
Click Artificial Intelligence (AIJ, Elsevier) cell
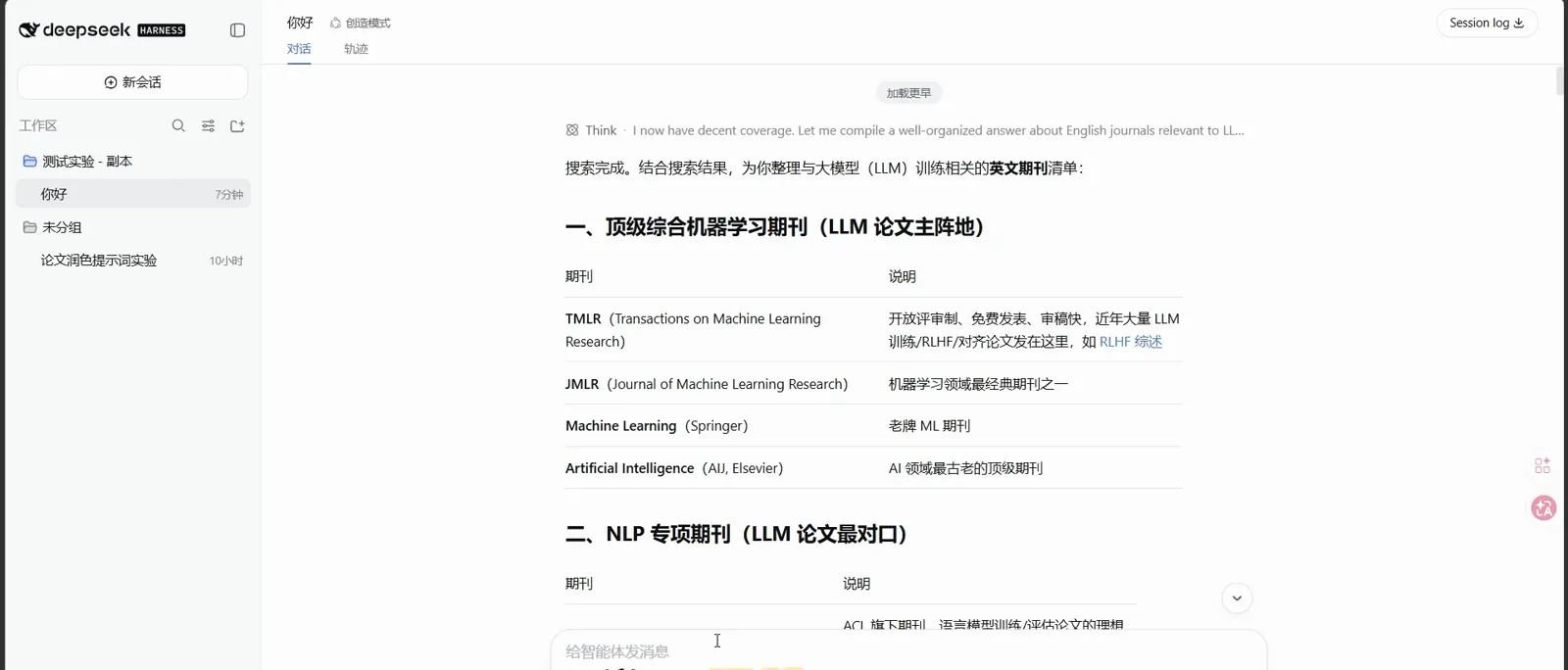click(x=674, y=468)
